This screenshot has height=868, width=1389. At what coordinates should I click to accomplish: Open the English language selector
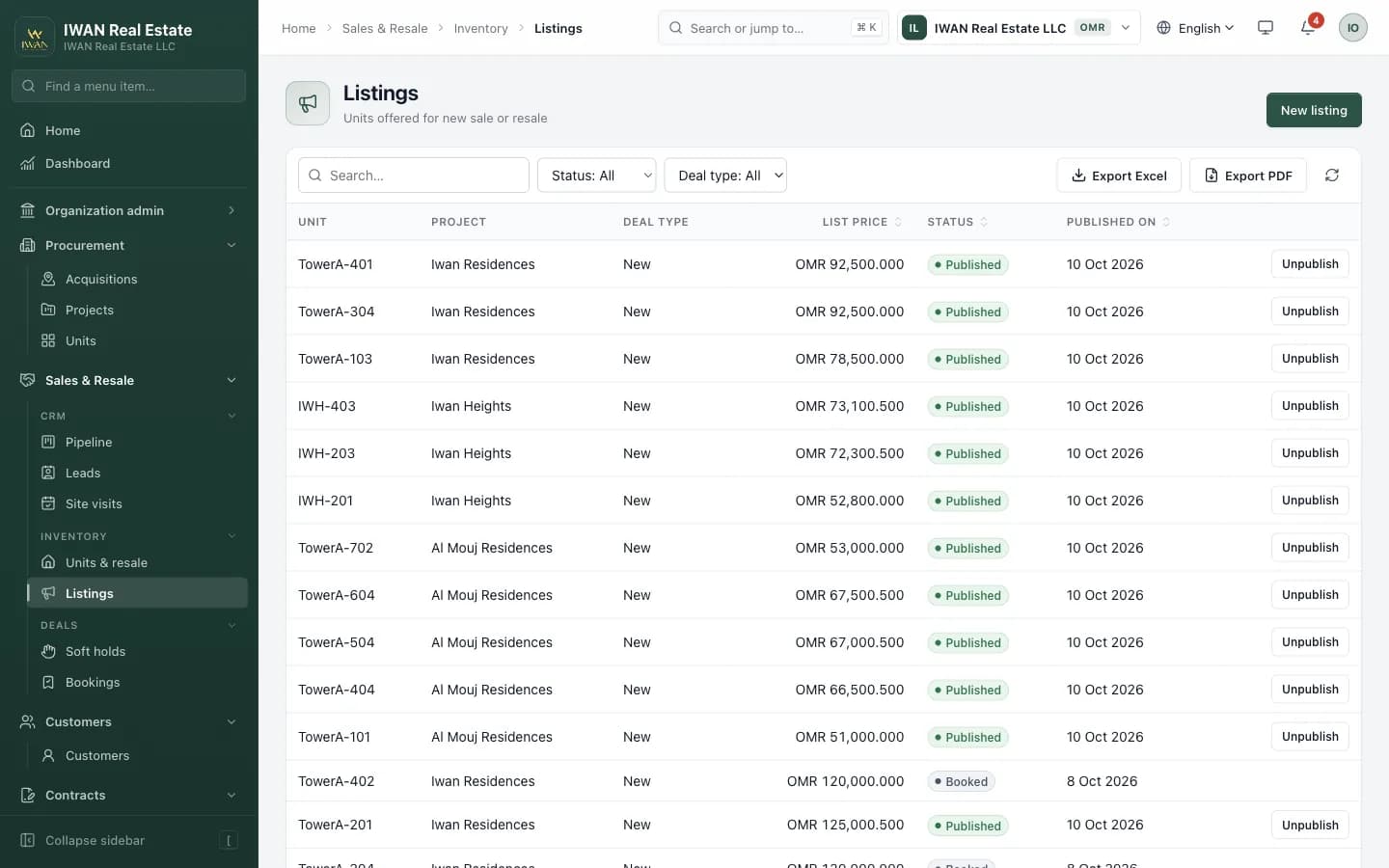(x=1195, y=28)
